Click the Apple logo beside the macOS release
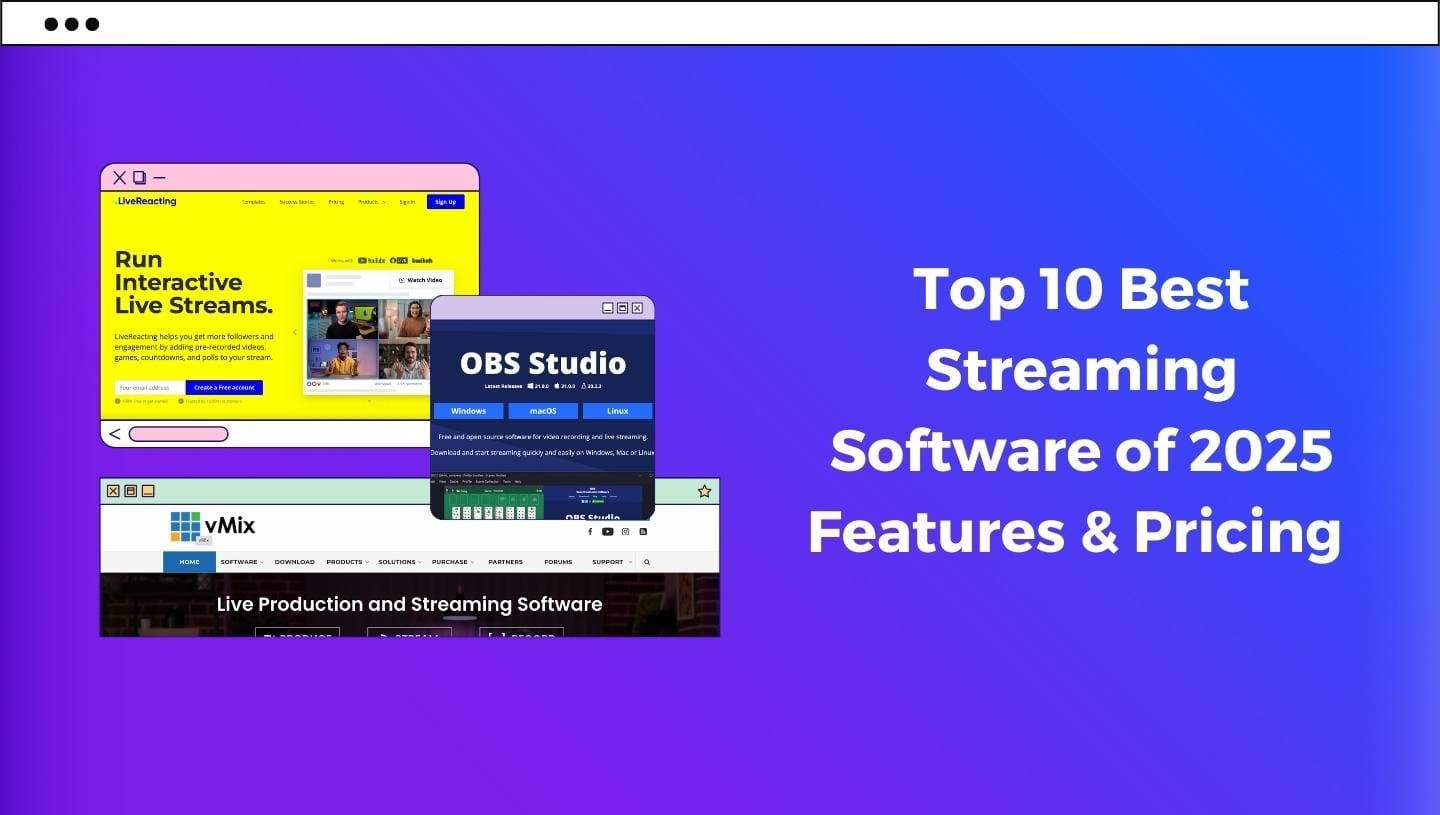 click(x=557, y=386)
